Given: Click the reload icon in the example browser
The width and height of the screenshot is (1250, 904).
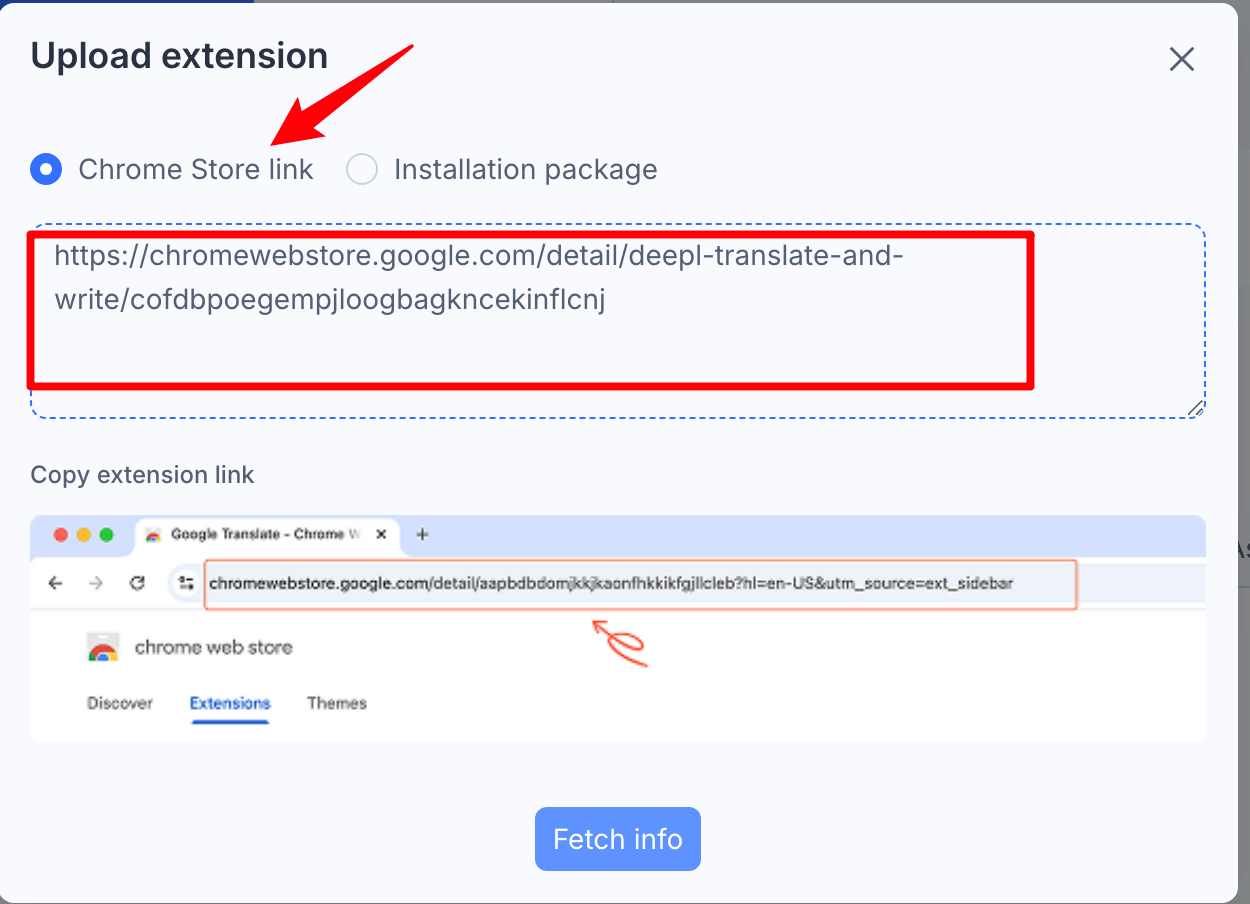Looking at the screenshot, I should pyautogui.click(x=138, y=583).
